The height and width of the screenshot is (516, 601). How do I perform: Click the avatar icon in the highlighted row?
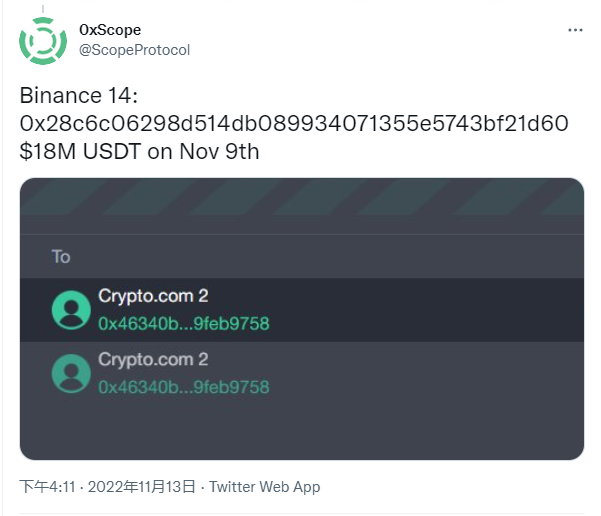click(x=71, y=310)
